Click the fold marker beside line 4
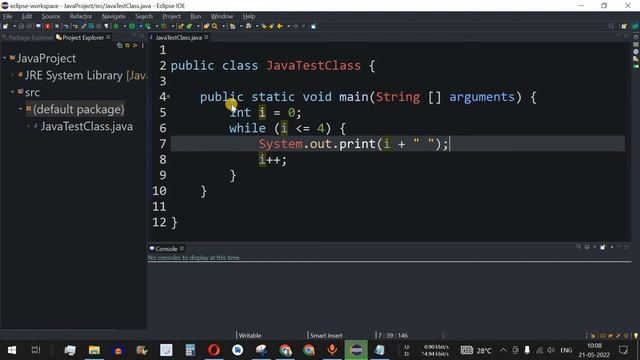 [169, 97]
